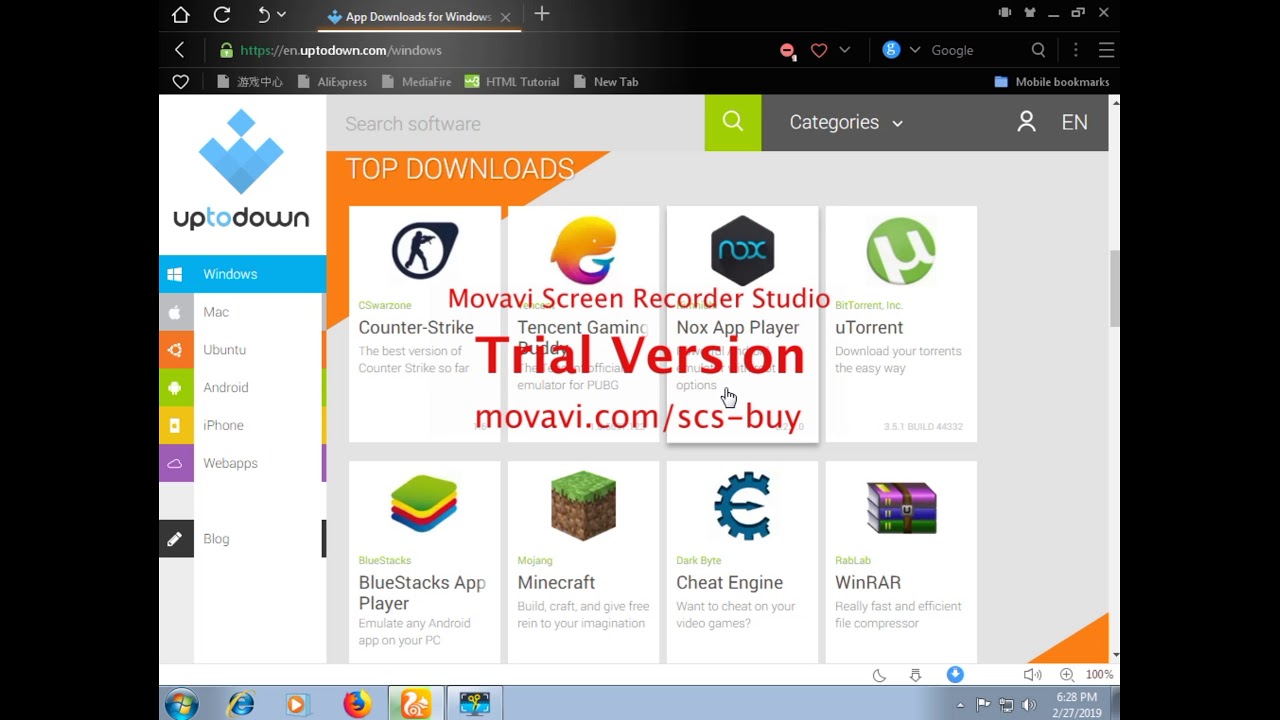Open the HTML Tutorial bookmark

pyautogui.click(x=512, y=82)
